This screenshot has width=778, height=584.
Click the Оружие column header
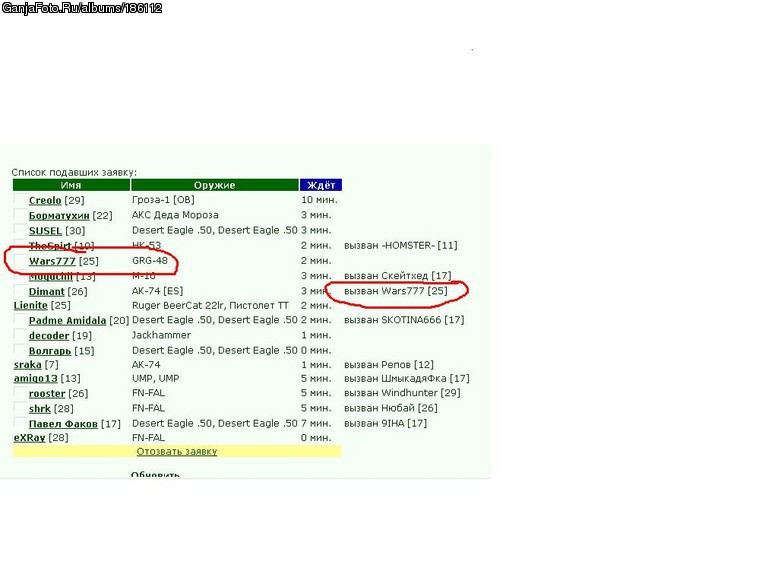point(214,185)
